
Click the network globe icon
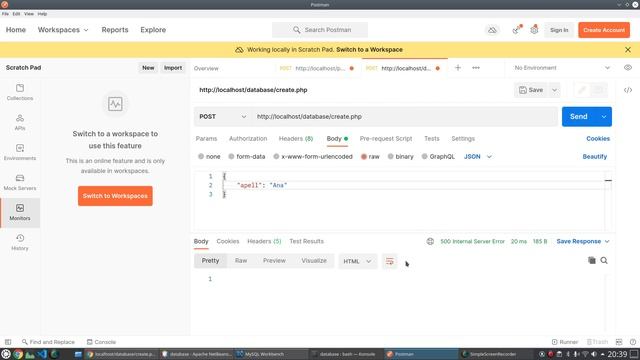pyautogui.click(x=430, y=241)
